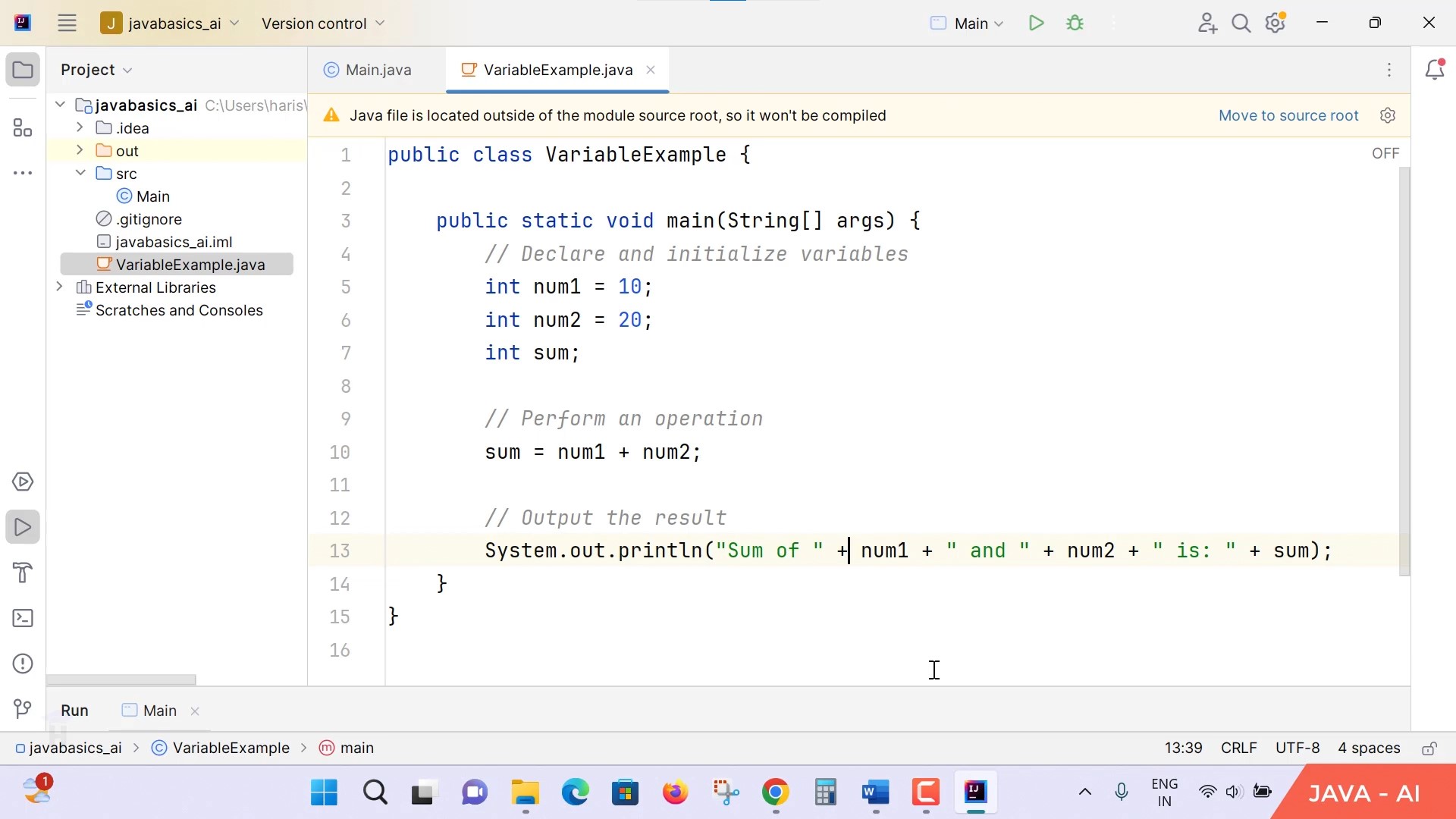1456x819 pixels.
Task: Hide the Run tool window via sidebar play icon
Action: pyautogui.click(x=23, y=527)
